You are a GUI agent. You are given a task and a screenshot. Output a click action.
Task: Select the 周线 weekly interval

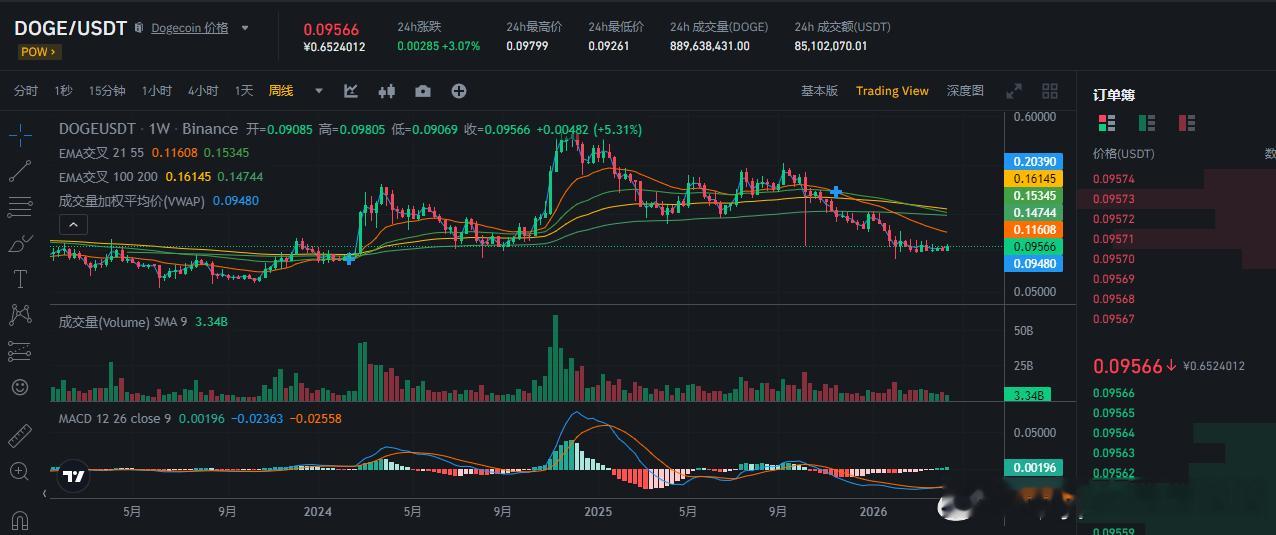tap(281, 91)
